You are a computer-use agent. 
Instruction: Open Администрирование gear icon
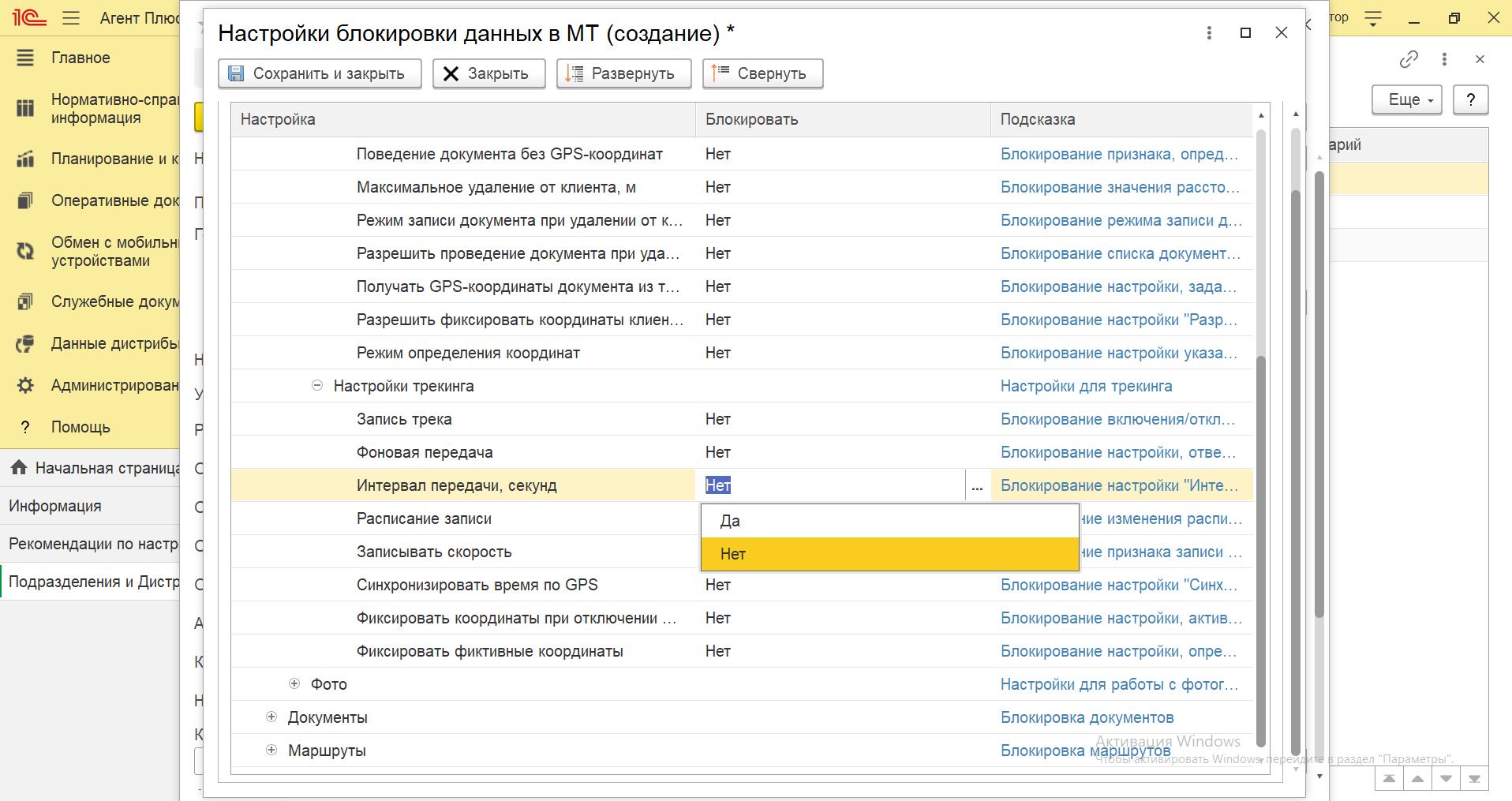(25, 385)
